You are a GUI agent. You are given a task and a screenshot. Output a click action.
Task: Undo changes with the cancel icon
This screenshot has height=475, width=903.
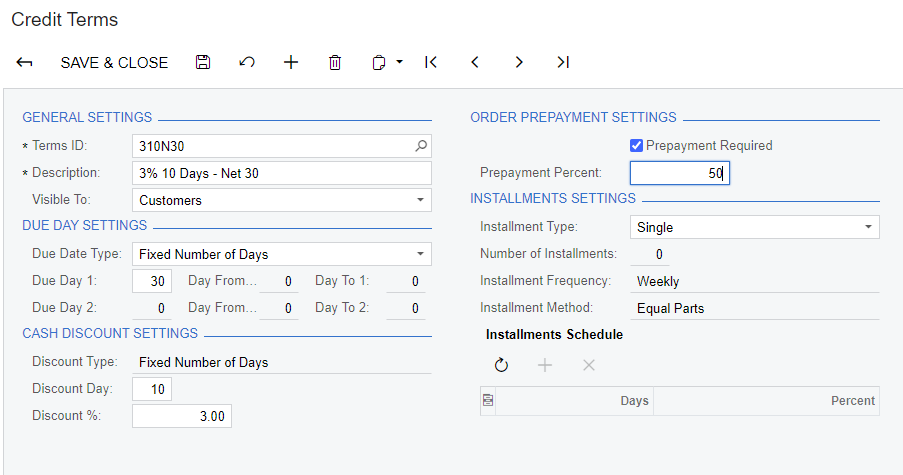pyautogui.click(x=247, y=62)
